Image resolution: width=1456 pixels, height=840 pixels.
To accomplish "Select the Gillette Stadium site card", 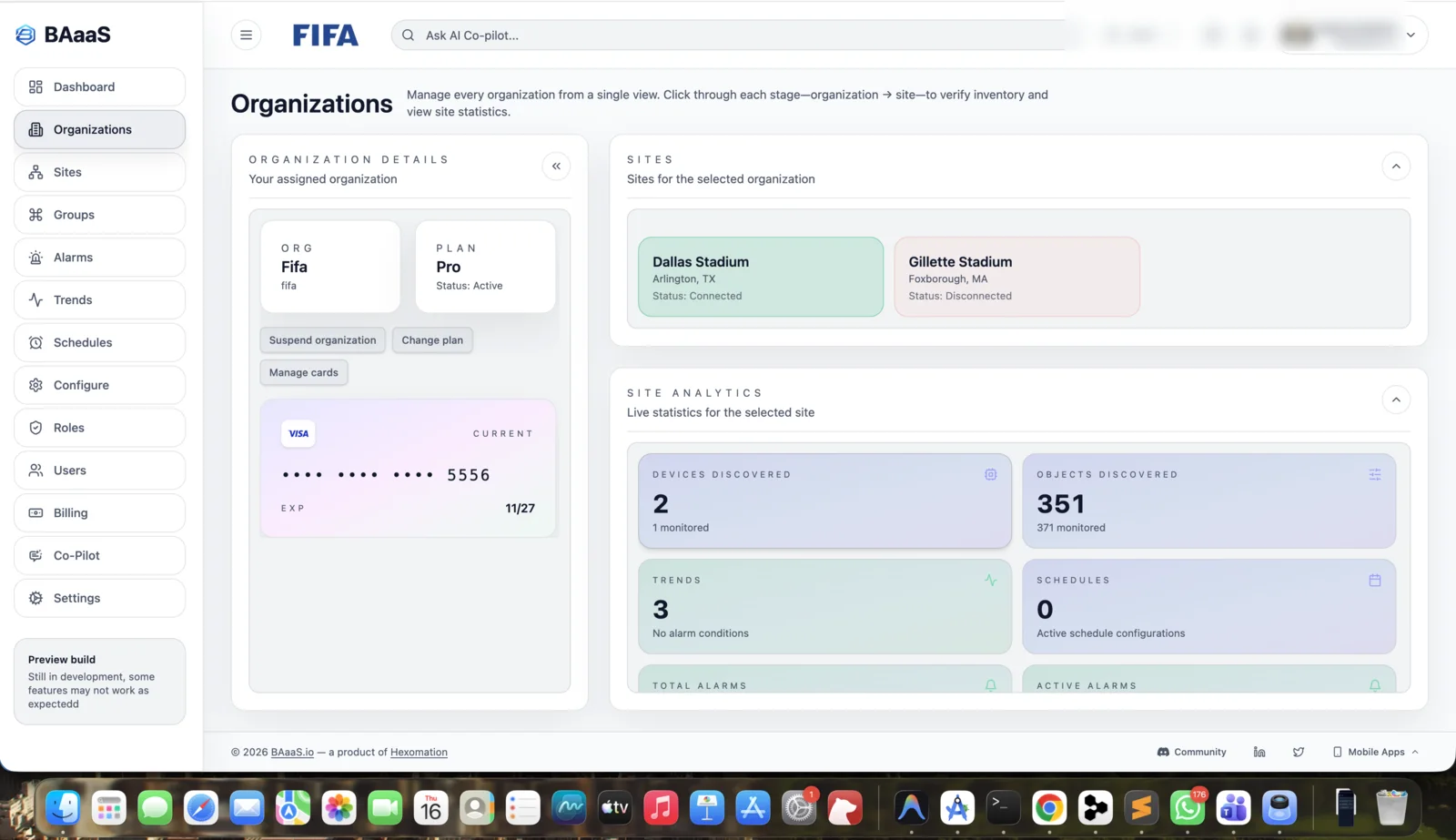I will click(1016, 277).
